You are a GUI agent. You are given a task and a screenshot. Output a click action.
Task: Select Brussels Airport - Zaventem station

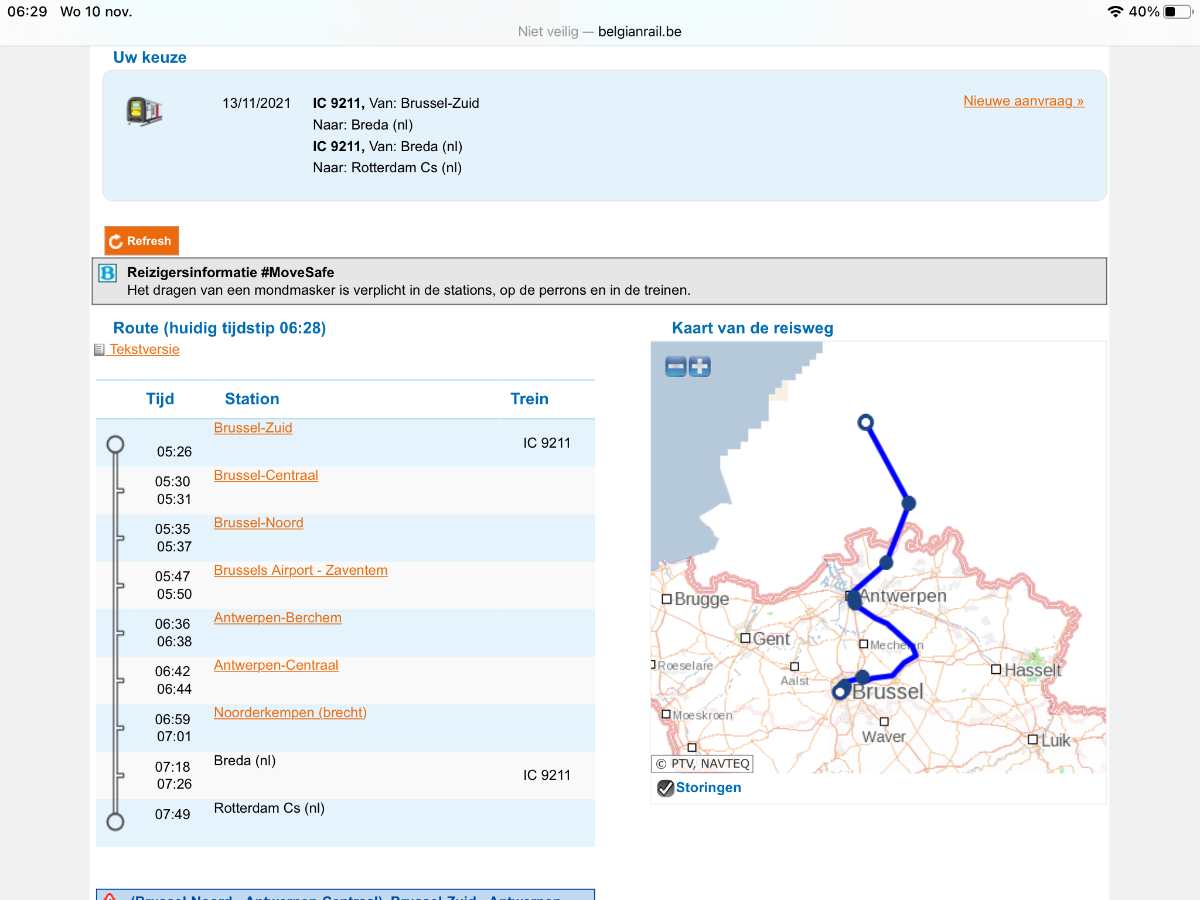point(300,570)
